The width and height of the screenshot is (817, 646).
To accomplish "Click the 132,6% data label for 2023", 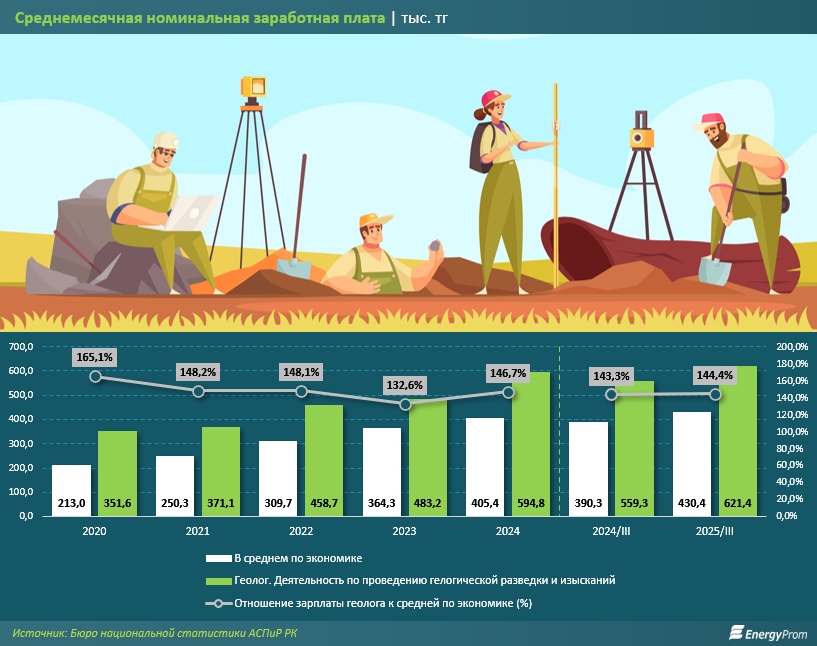I will pos(406,384).
